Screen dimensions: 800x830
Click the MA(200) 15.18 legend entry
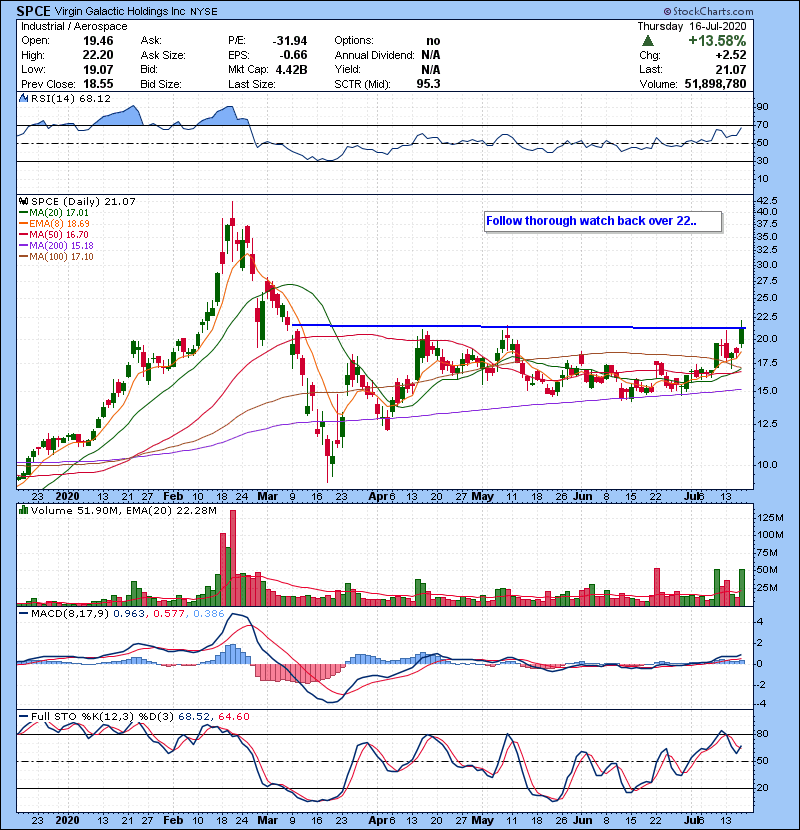61,246
